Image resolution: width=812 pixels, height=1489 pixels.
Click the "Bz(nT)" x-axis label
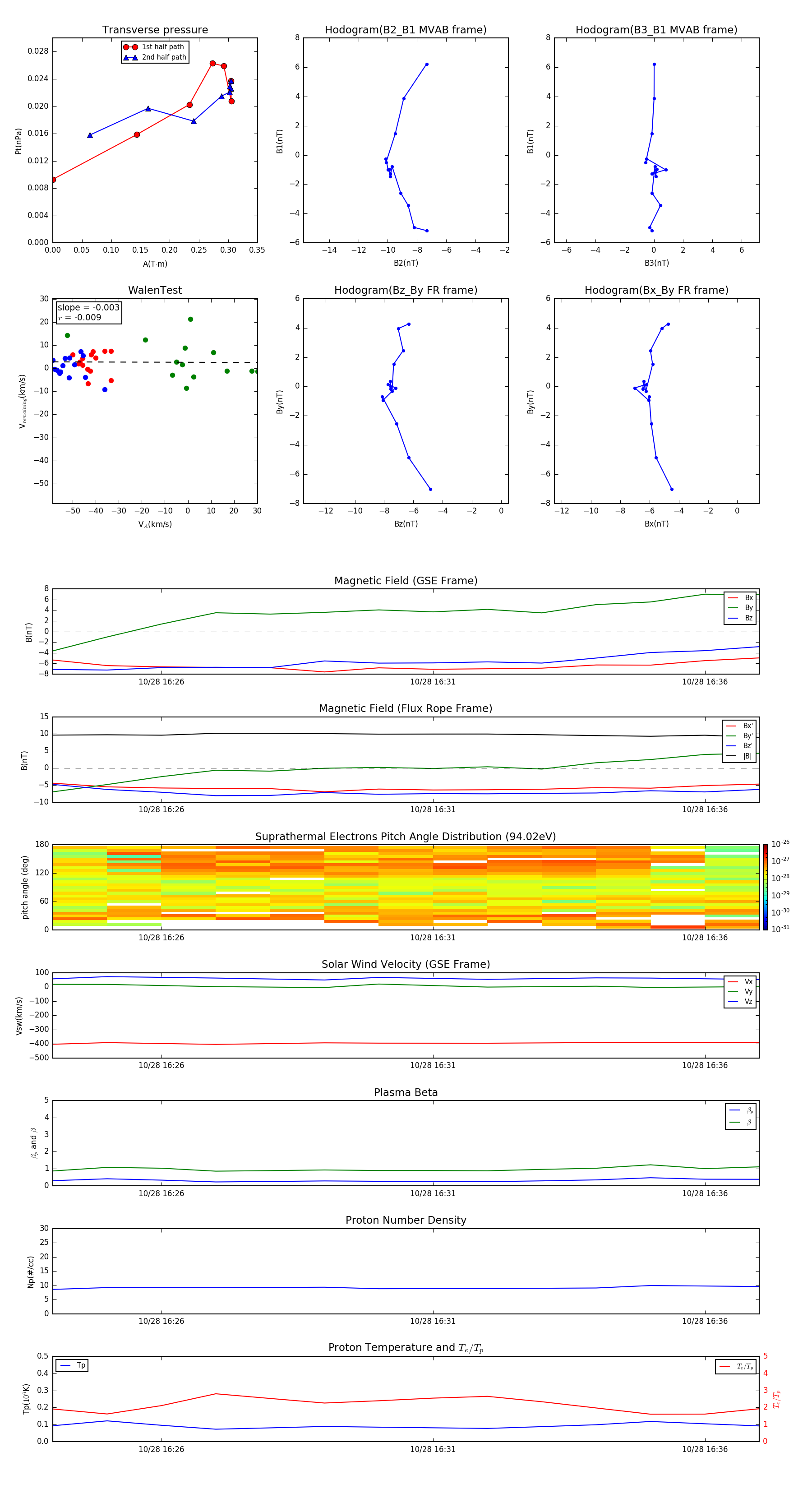(x=406, y=524)
